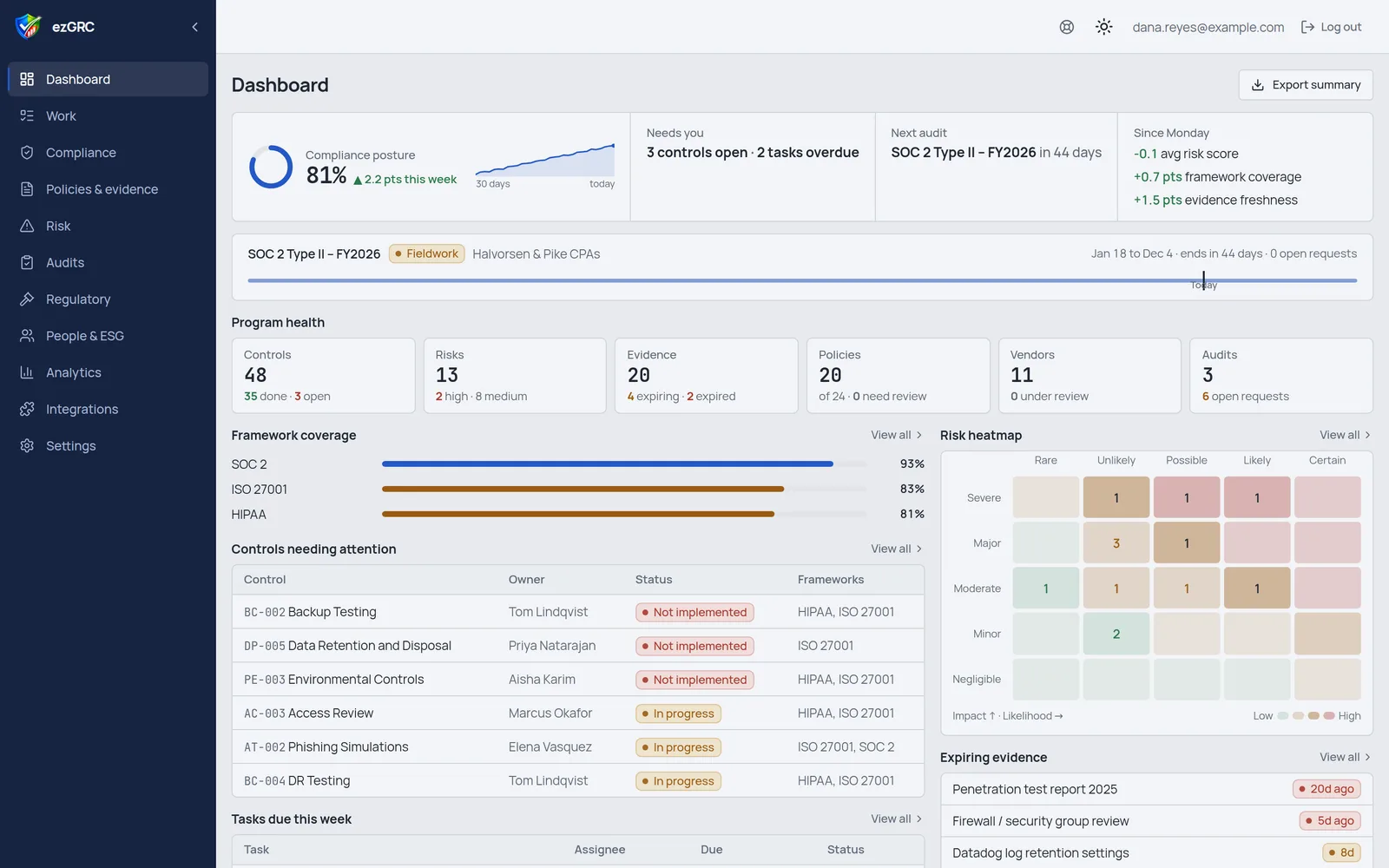Viewport: 1389px width, 868px height.
Task: View all in Risk heatmap
Action: [x=1346, y=435]
